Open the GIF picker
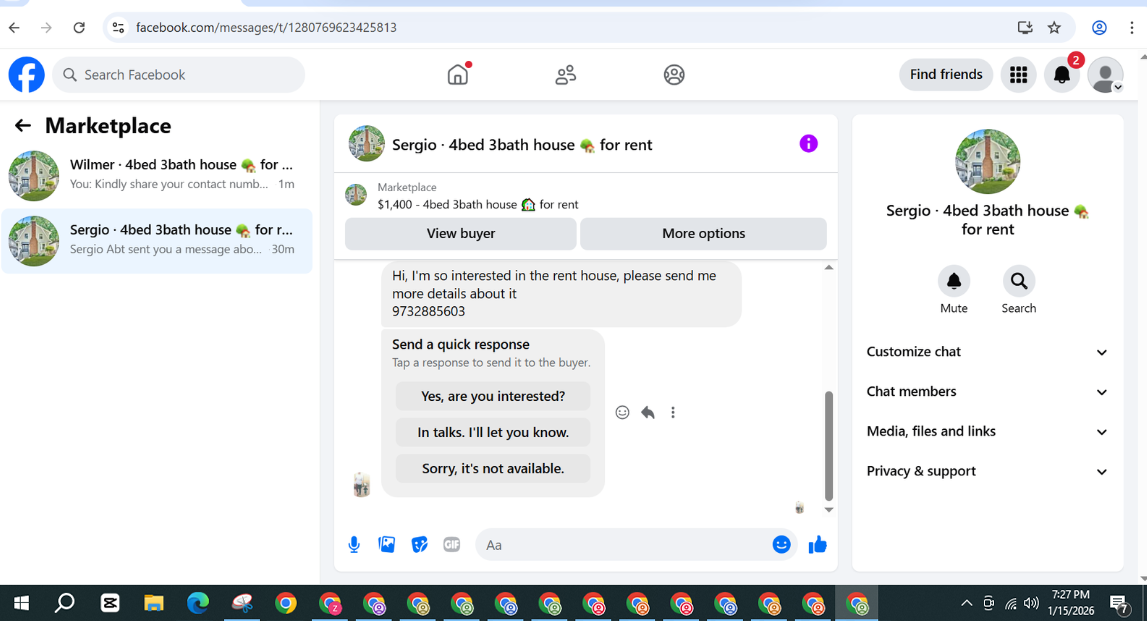The height and width of the screenshot is (621, 1147). [451, 544]
